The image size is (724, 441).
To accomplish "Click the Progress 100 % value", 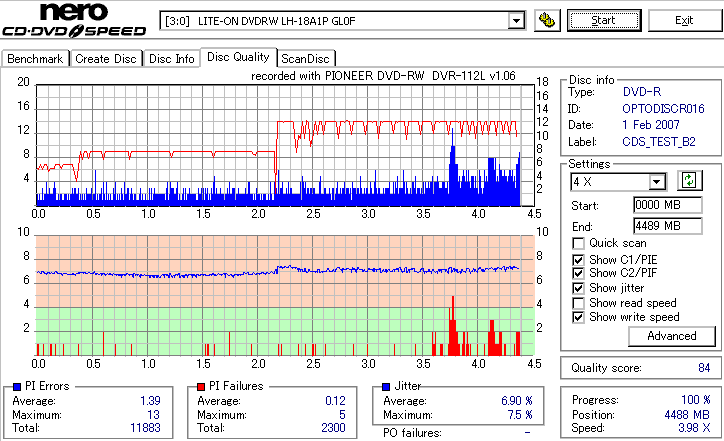I will (695, 400).
